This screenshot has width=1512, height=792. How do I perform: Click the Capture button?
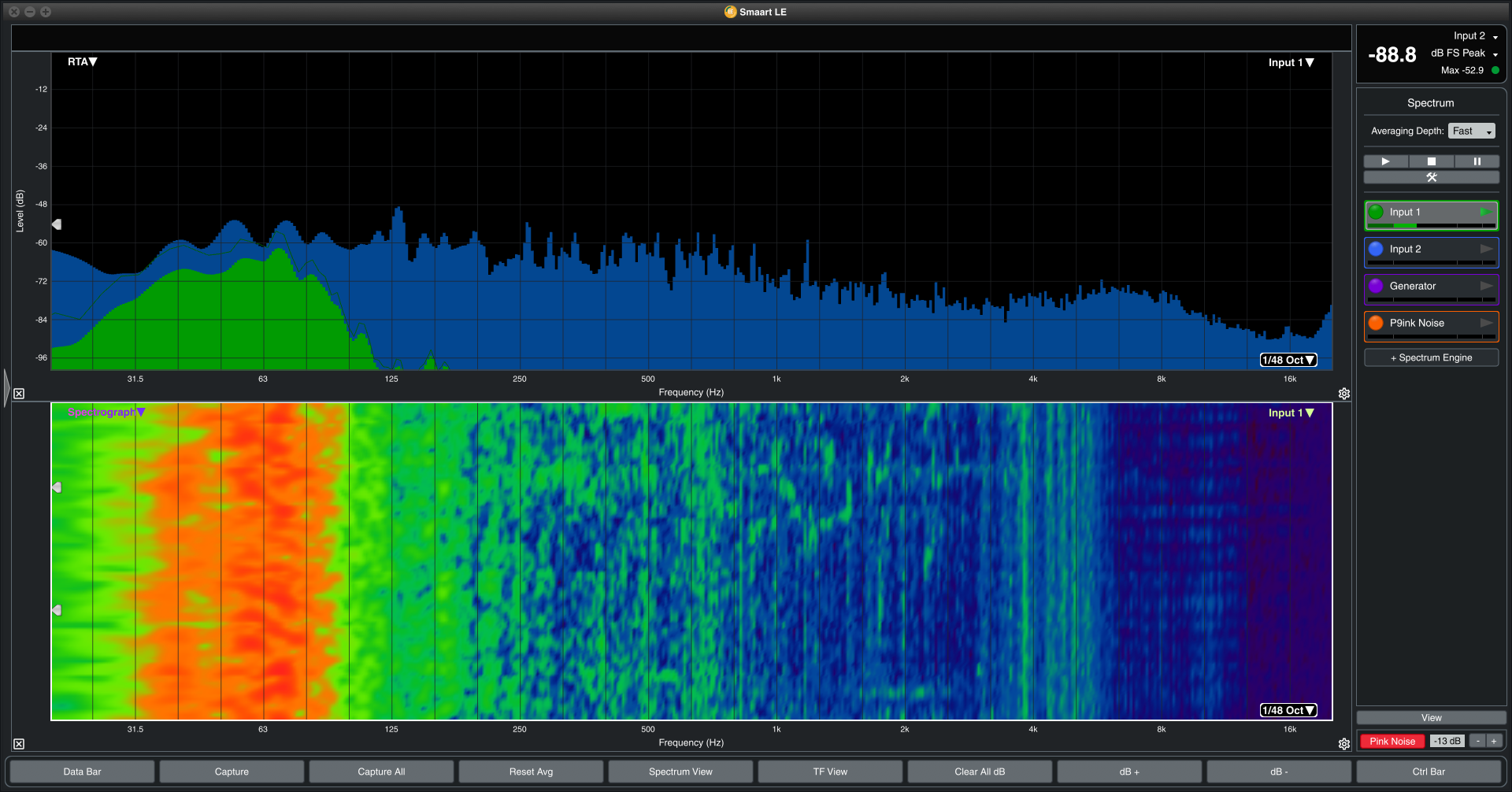point(232,772)
